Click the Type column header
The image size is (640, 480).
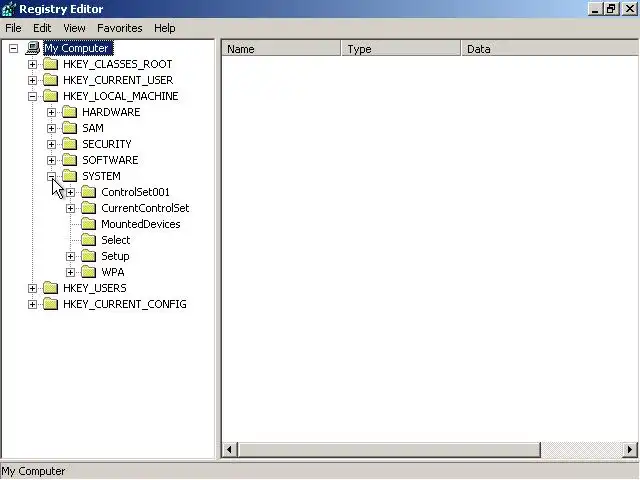401,49
